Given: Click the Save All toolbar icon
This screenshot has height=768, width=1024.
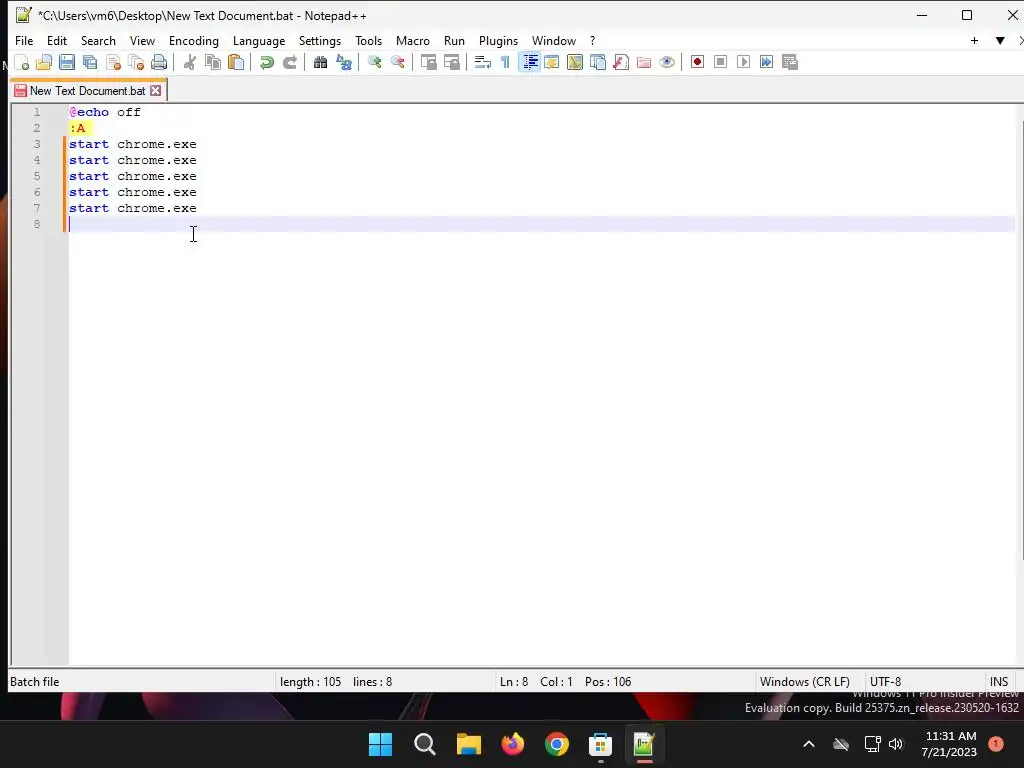Looking at the screenshot, I should pos(90,62).
